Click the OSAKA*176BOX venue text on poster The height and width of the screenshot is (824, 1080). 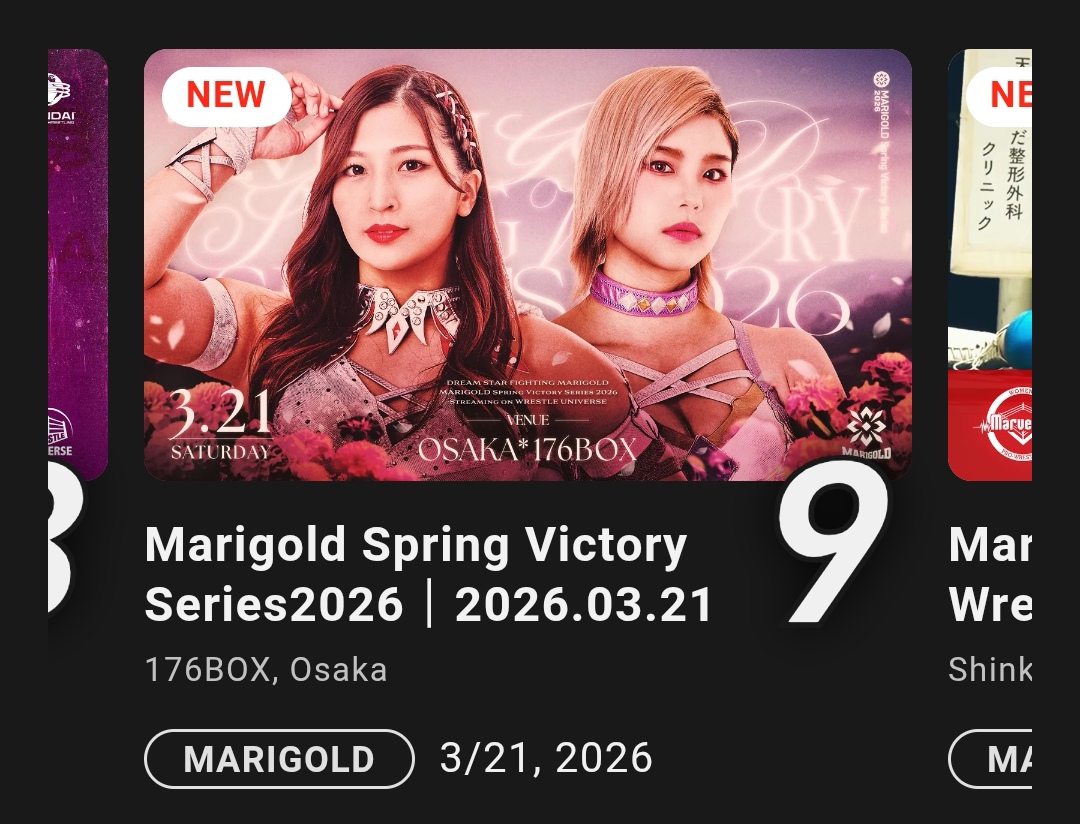coord(528,450)
